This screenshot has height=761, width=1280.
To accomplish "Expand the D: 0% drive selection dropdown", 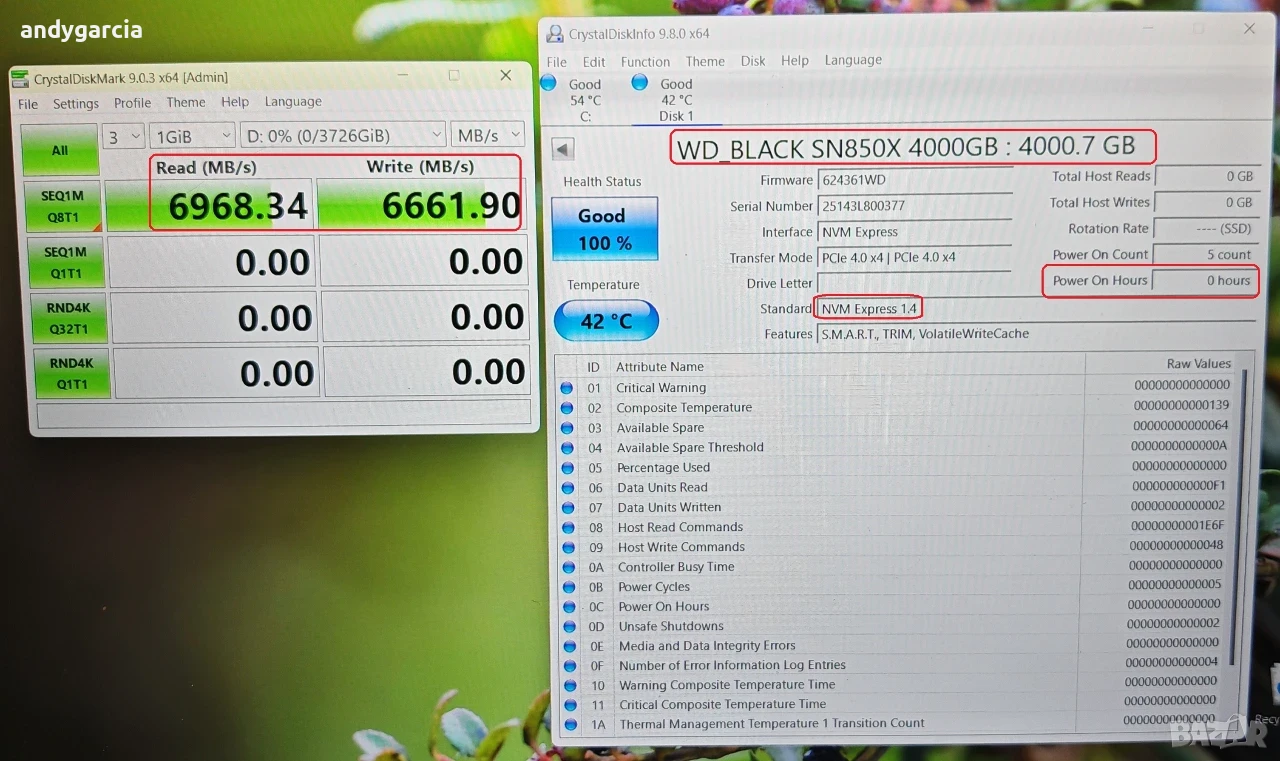I will 342,135.
